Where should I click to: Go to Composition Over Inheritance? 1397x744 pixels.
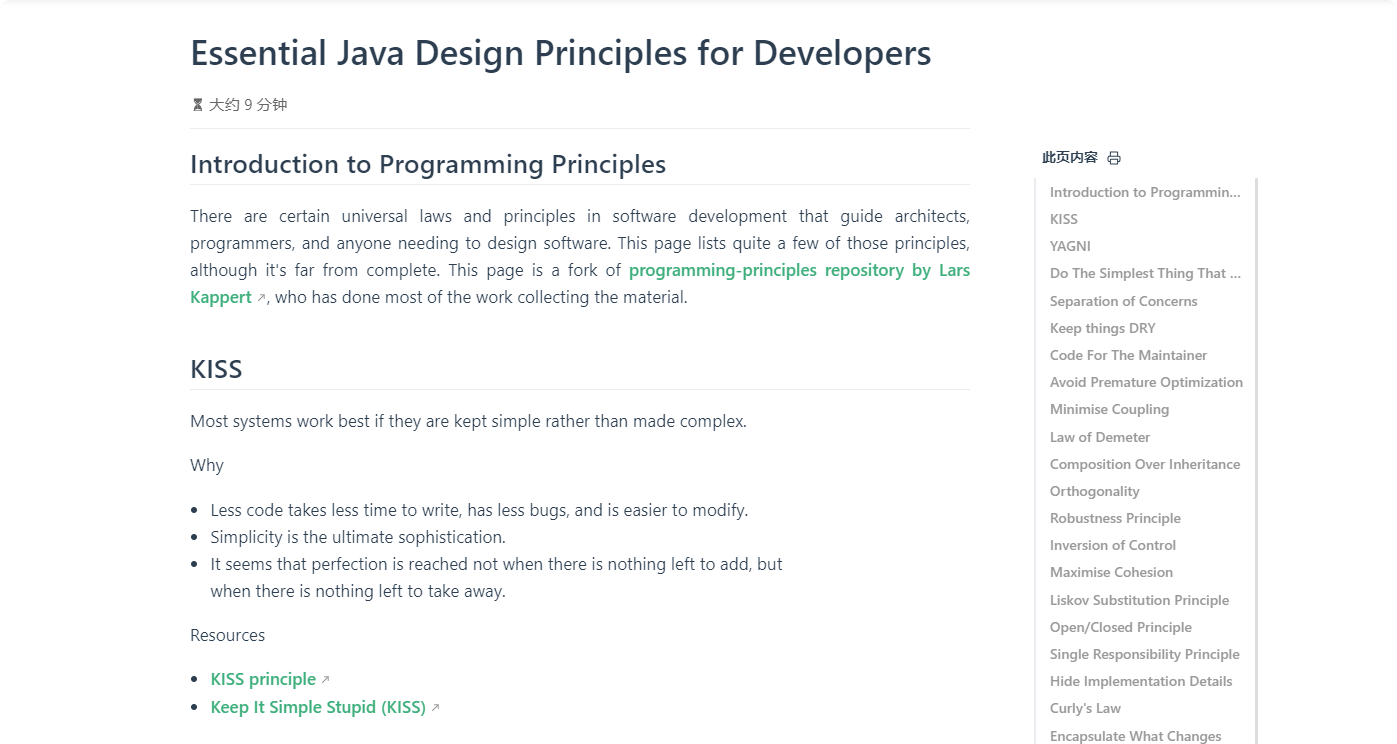point(1145,464)
